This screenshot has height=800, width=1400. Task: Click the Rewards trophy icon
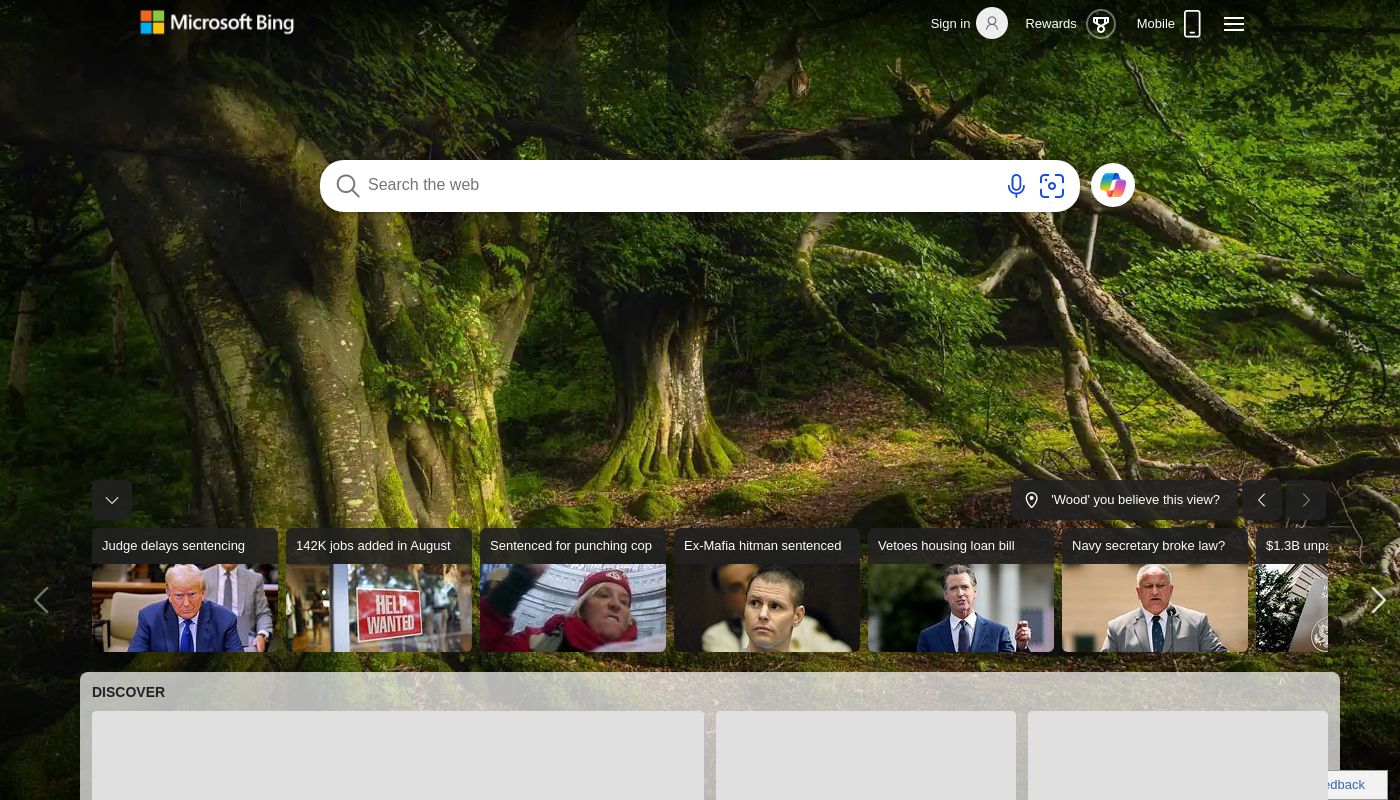point(1100,24)
